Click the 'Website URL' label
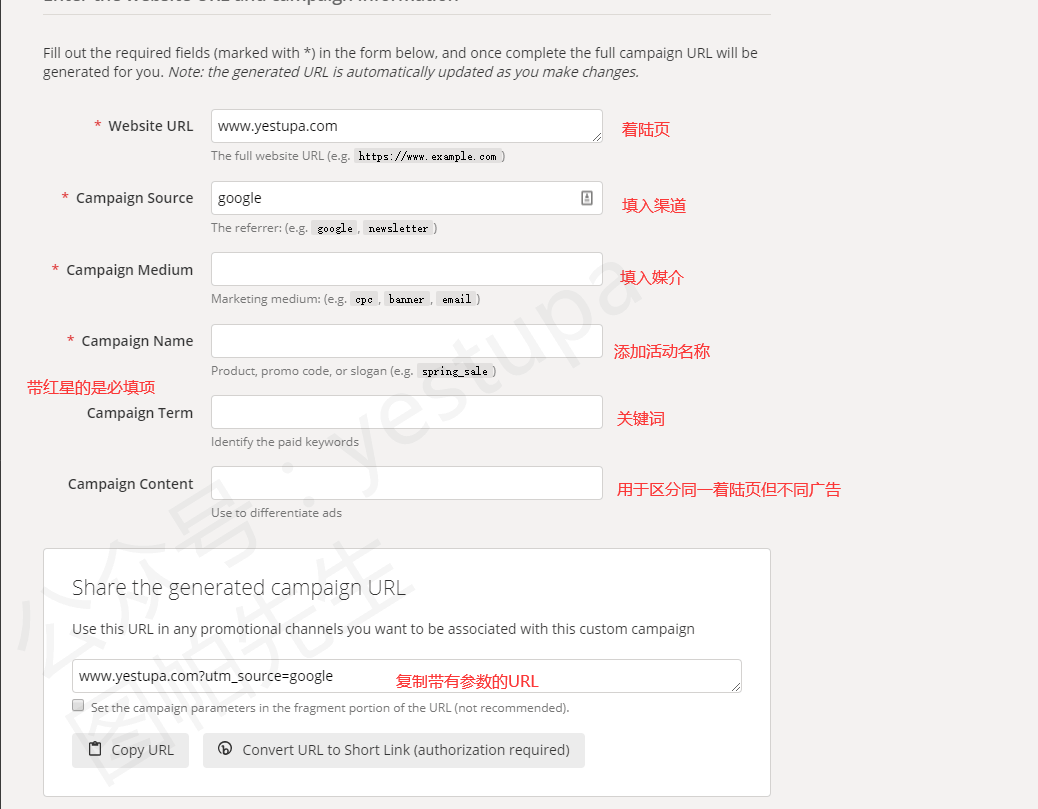The height and width of the screenshot is (809, 1038). (150, 126)
